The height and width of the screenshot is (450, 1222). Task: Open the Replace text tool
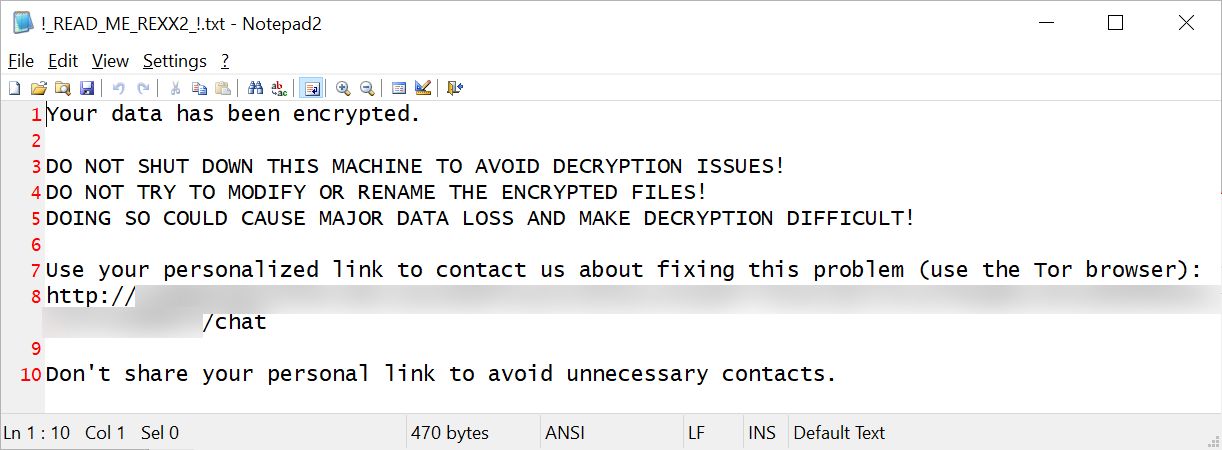point(279,88)
